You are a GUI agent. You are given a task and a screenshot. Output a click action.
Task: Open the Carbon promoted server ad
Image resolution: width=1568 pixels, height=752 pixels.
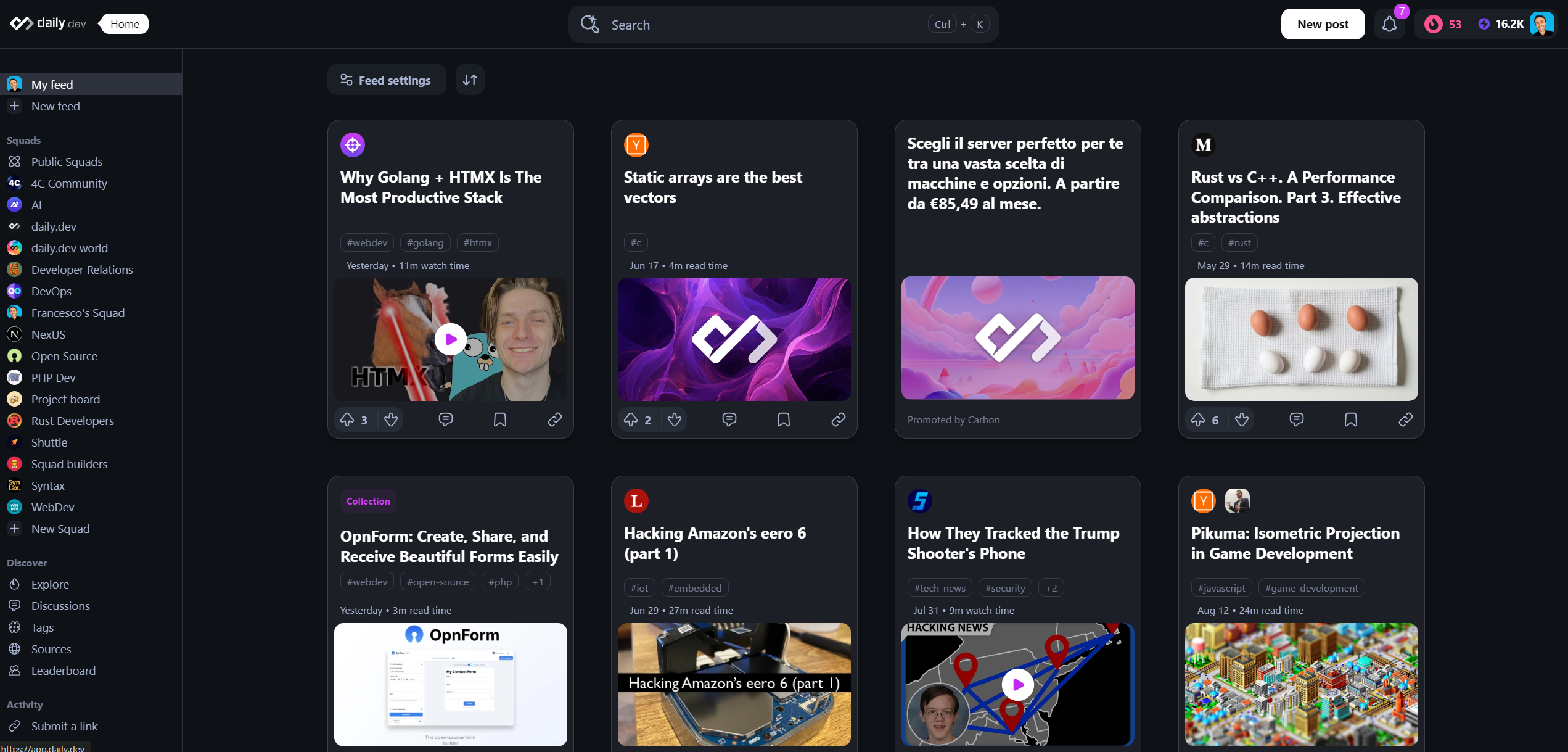pyautogui.click(x=1017, y=279)
